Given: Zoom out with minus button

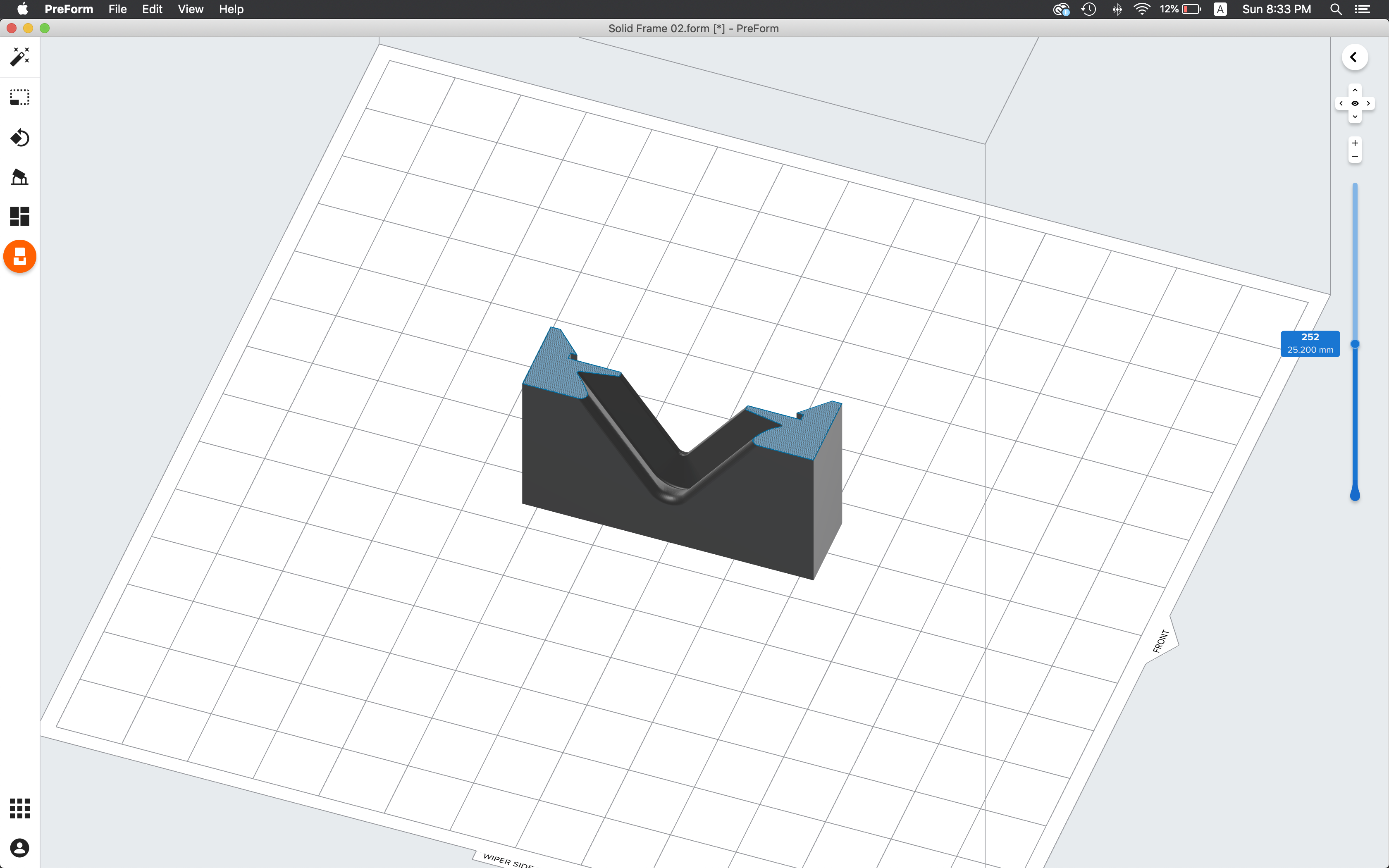Looking at the screenshot, I should click(x=1355, y=156).
